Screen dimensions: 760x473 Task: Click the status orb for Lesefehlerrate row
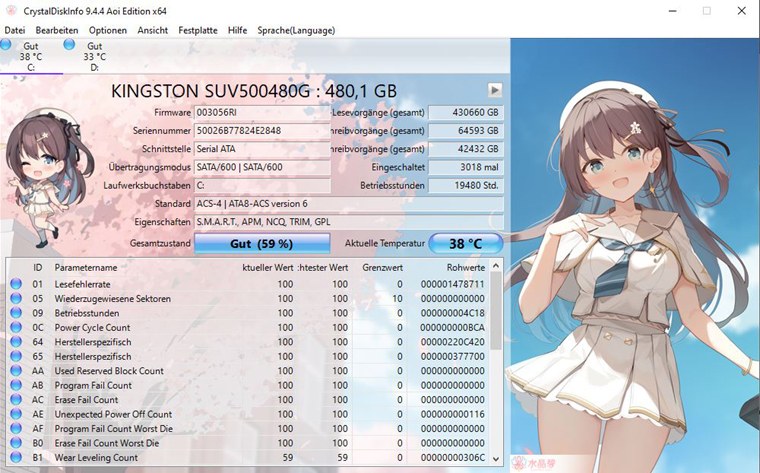point(16,284)
